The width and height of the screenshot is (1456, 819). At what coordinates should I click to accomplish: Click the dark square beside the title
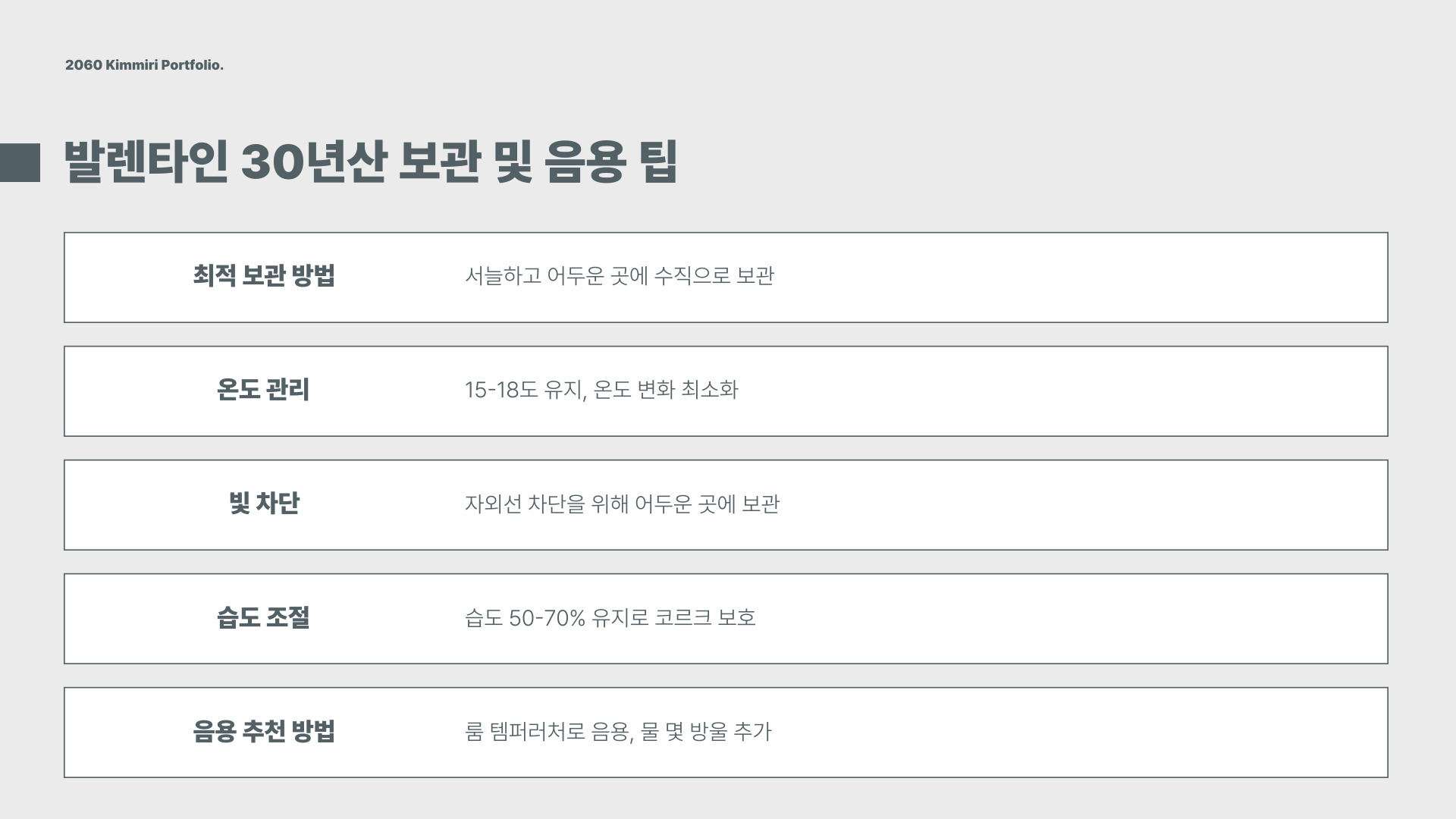tap(20, 162)
